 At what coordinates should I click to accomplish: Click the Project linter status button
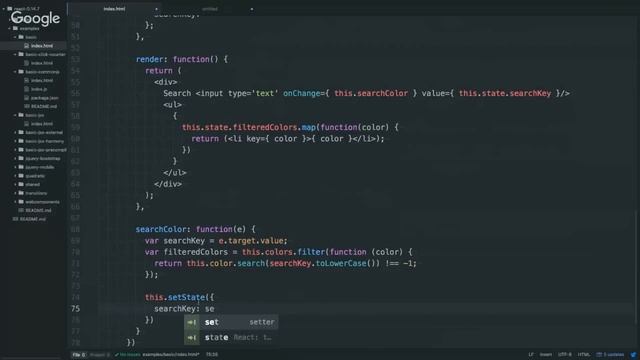[99, 354]
